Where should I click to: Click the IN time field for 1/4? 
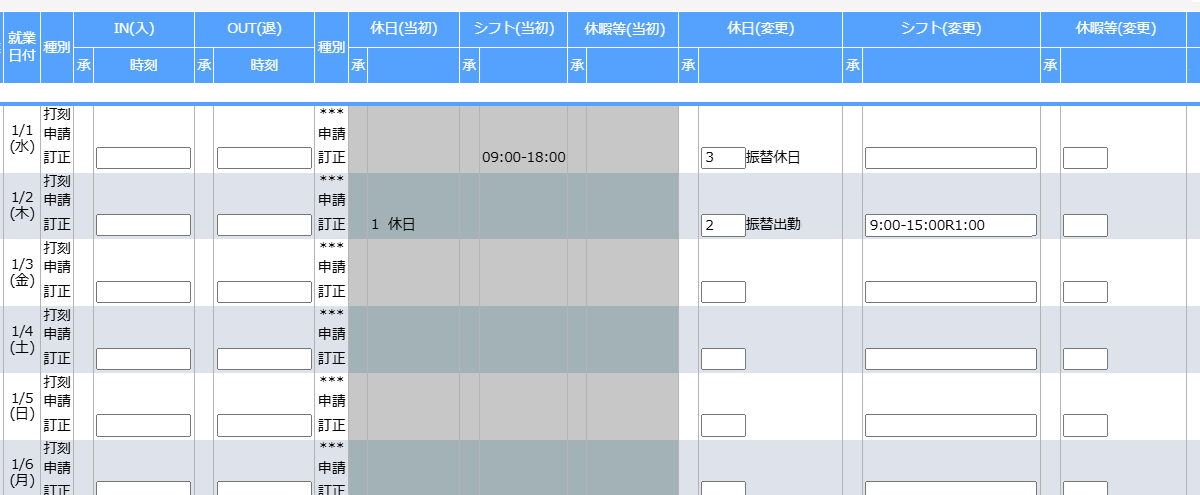coord(143,359)
